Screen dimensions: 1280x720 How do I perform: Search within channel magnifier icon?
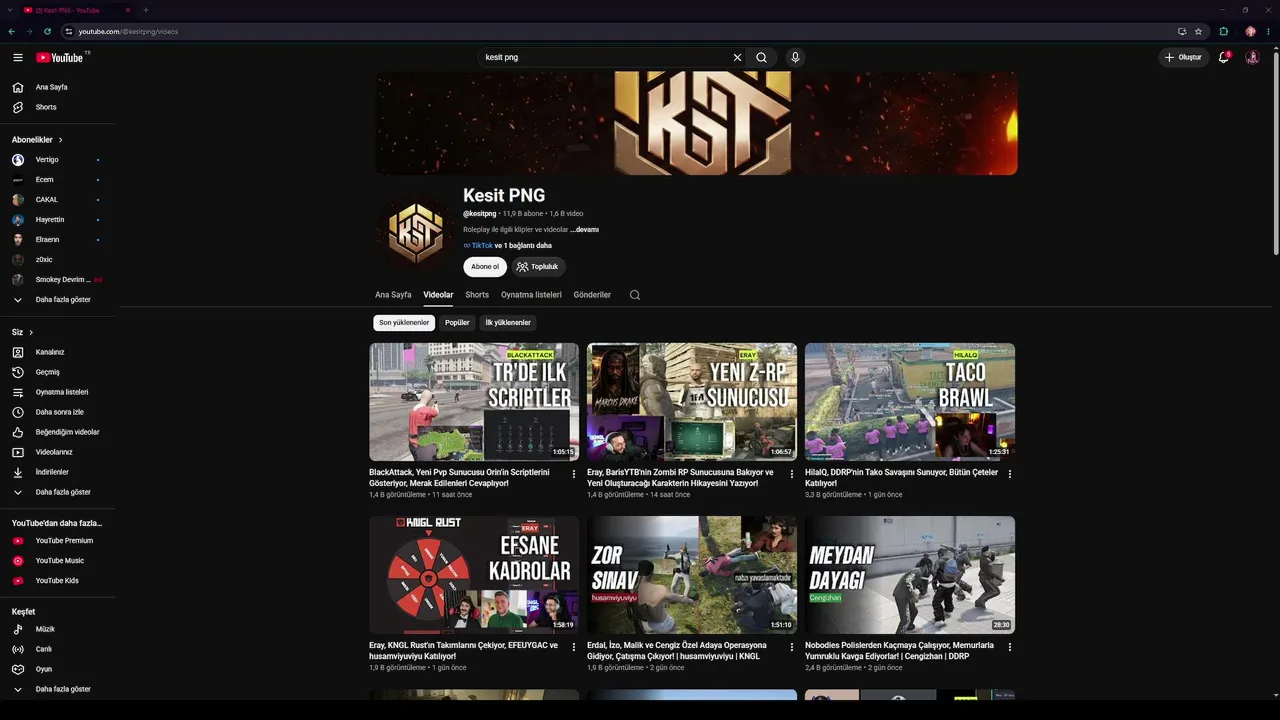tap(635, 295)
